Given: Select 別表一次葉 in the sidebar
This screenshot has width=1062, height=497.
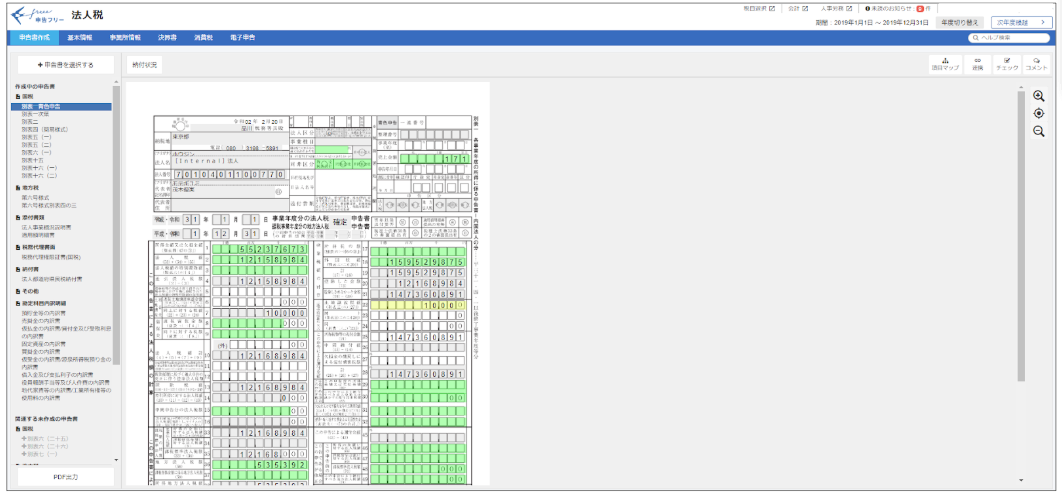Looking at the screenshot, I should click(x=34, y=114).
